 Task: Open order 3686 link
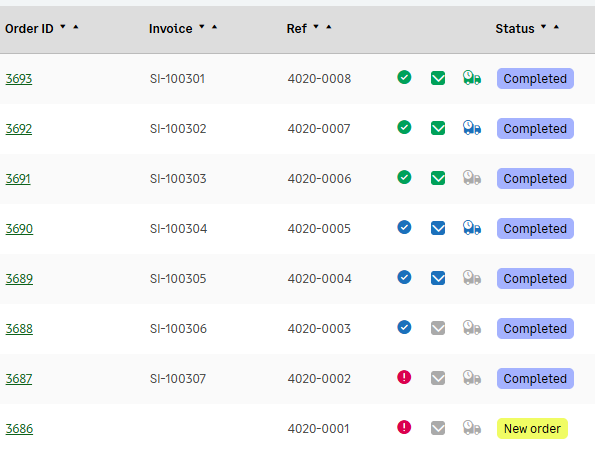pyautogui.click(x=19, y=429)
